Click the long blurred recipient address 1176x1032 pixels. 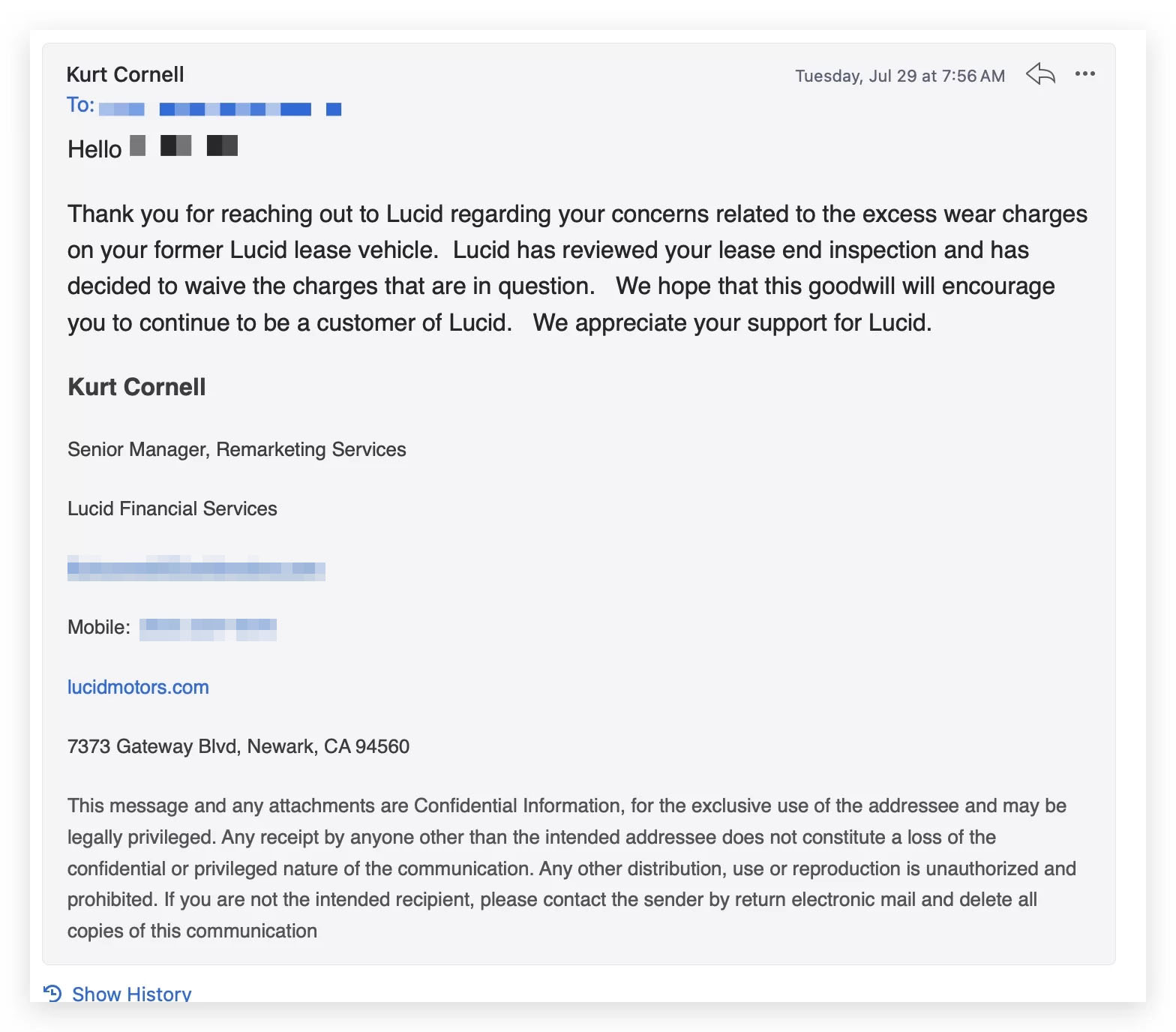pos(235,109)
